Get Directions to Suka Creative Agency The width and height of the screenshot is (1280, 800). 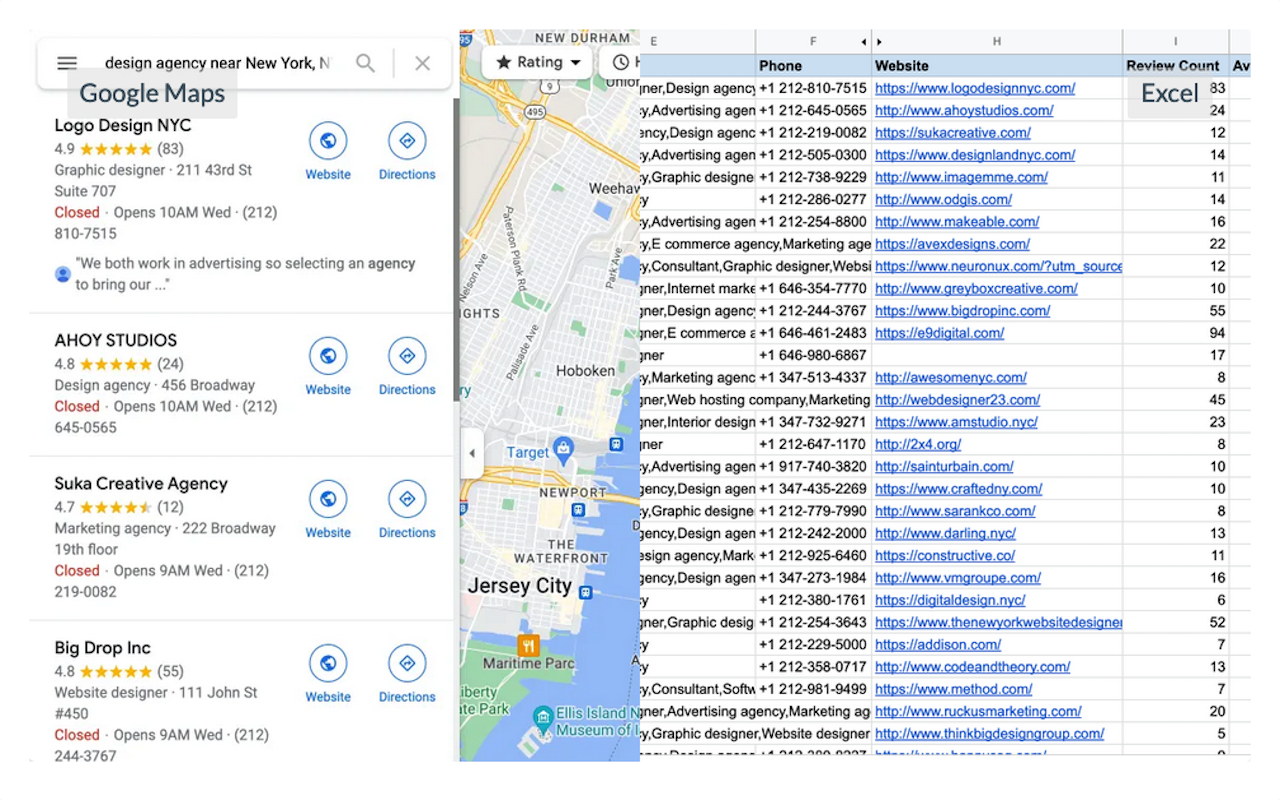pyautogui.click(x=407, y=499)
